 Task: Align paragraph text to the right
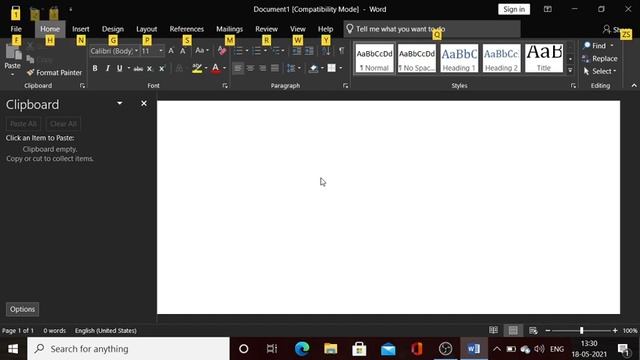click(x=262, y=68)
